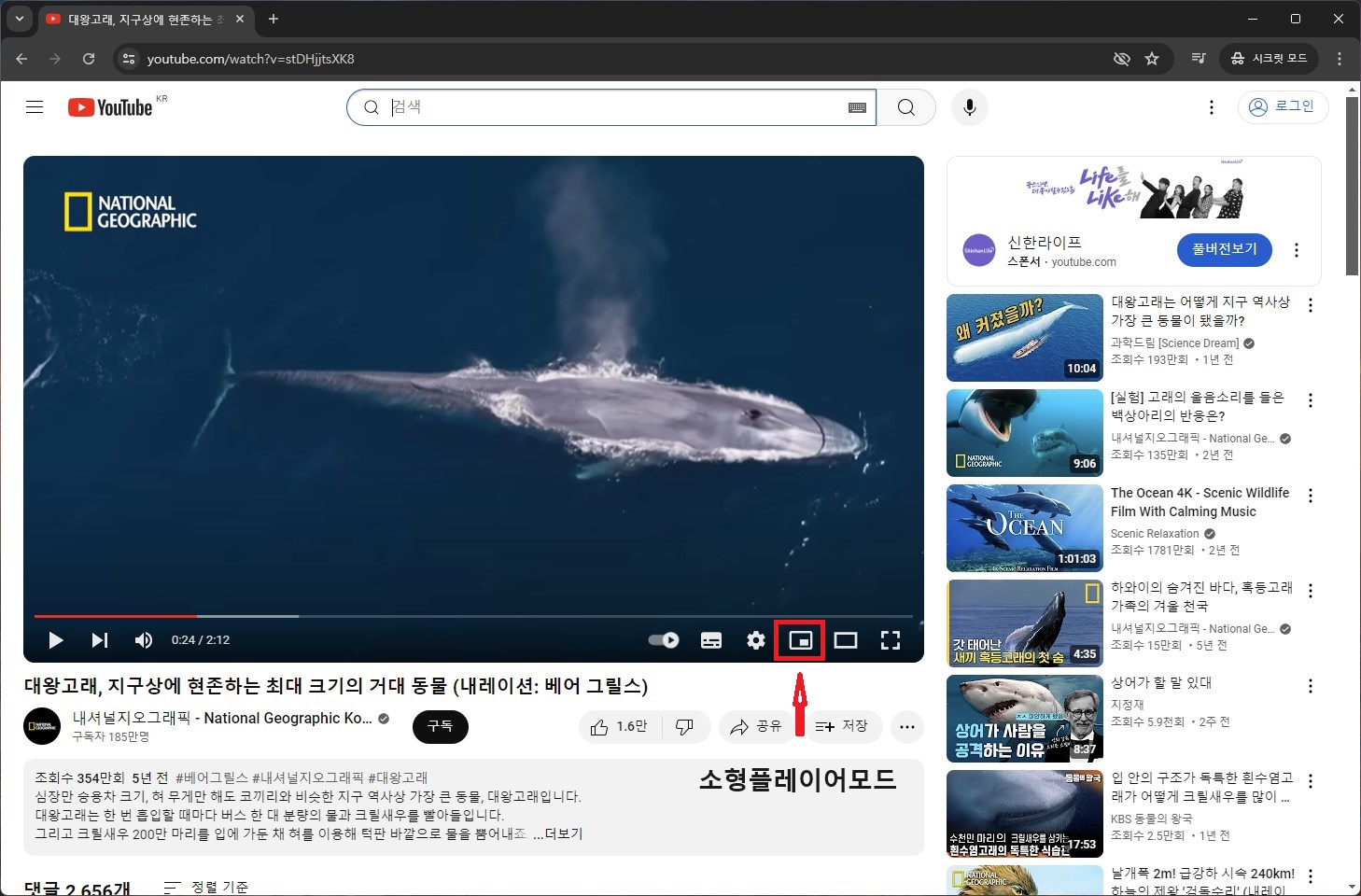Switch to theater mode view

click(846, 640)
